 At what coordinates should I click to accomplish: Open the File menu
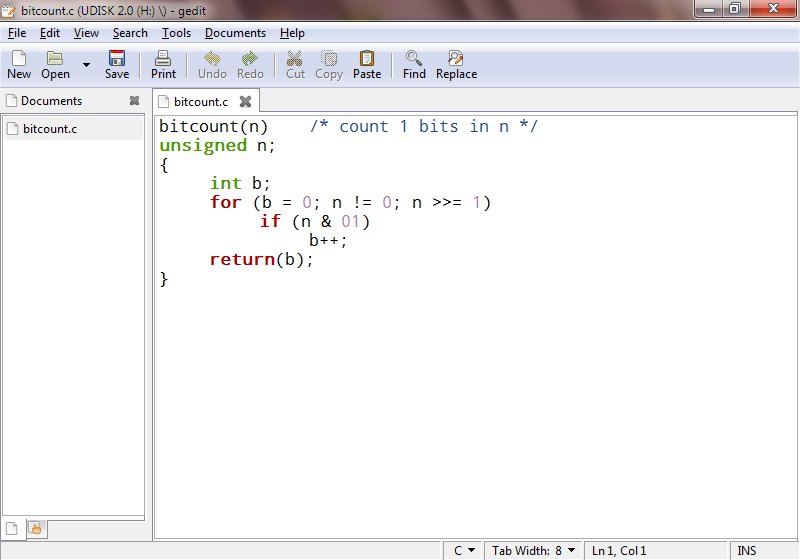point(17,33)
